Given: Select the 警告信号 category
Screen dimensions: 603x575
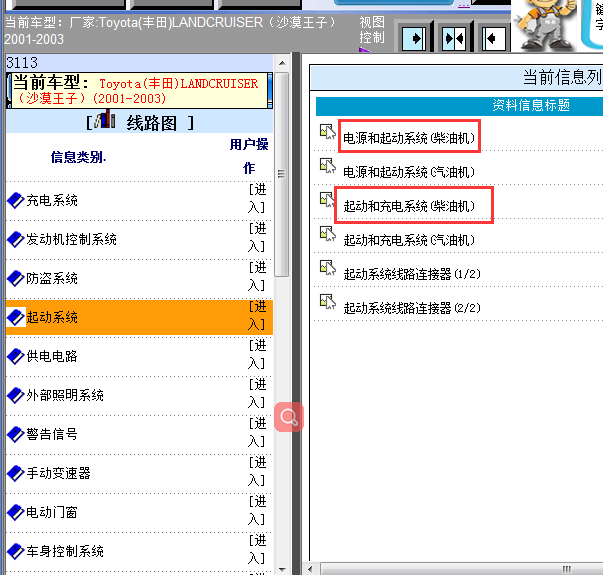Looking at the screenshot, I should pos(52,434).
